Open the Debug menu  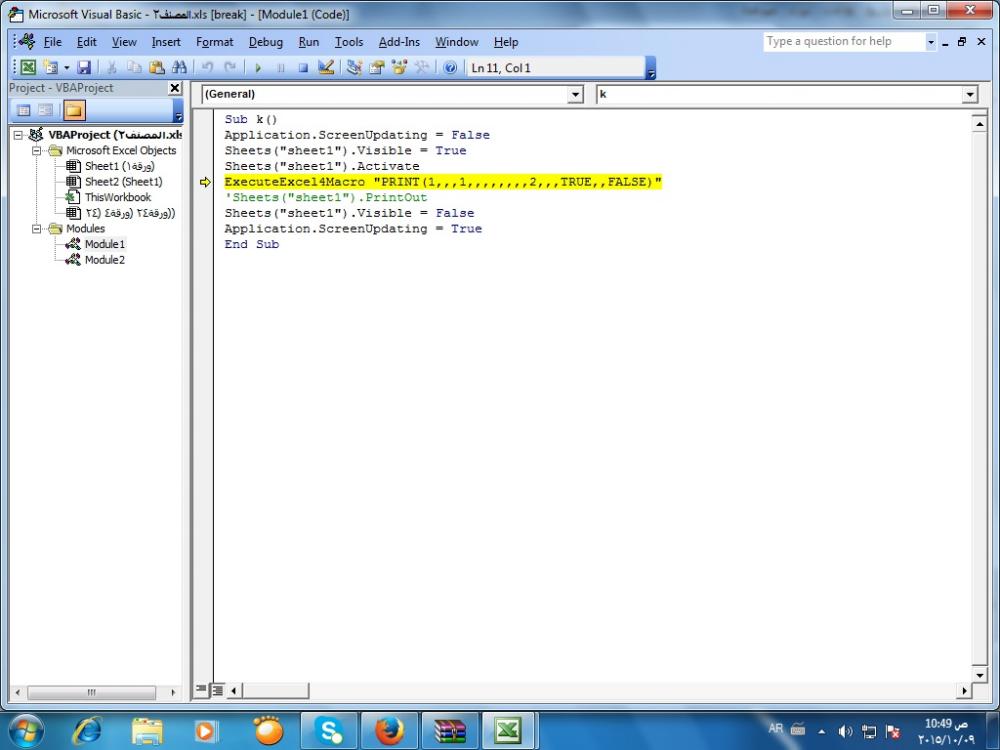266,42
